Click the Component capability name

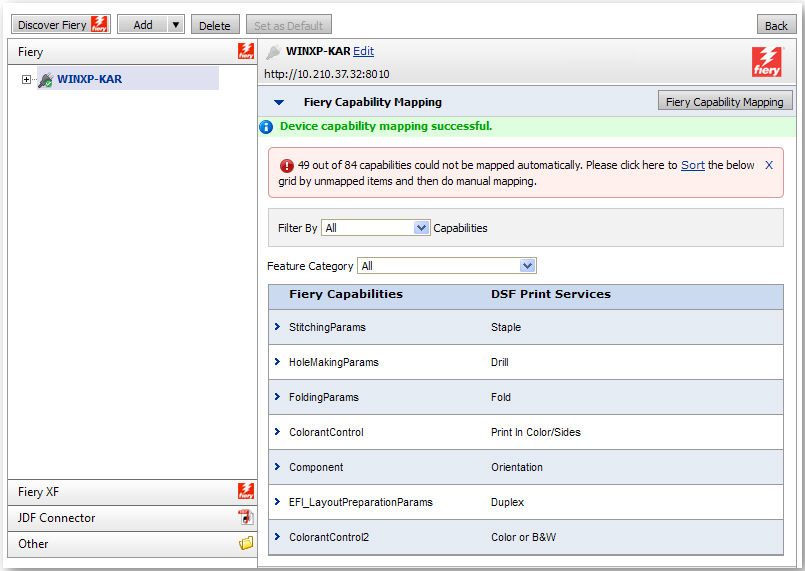point(316,467)
